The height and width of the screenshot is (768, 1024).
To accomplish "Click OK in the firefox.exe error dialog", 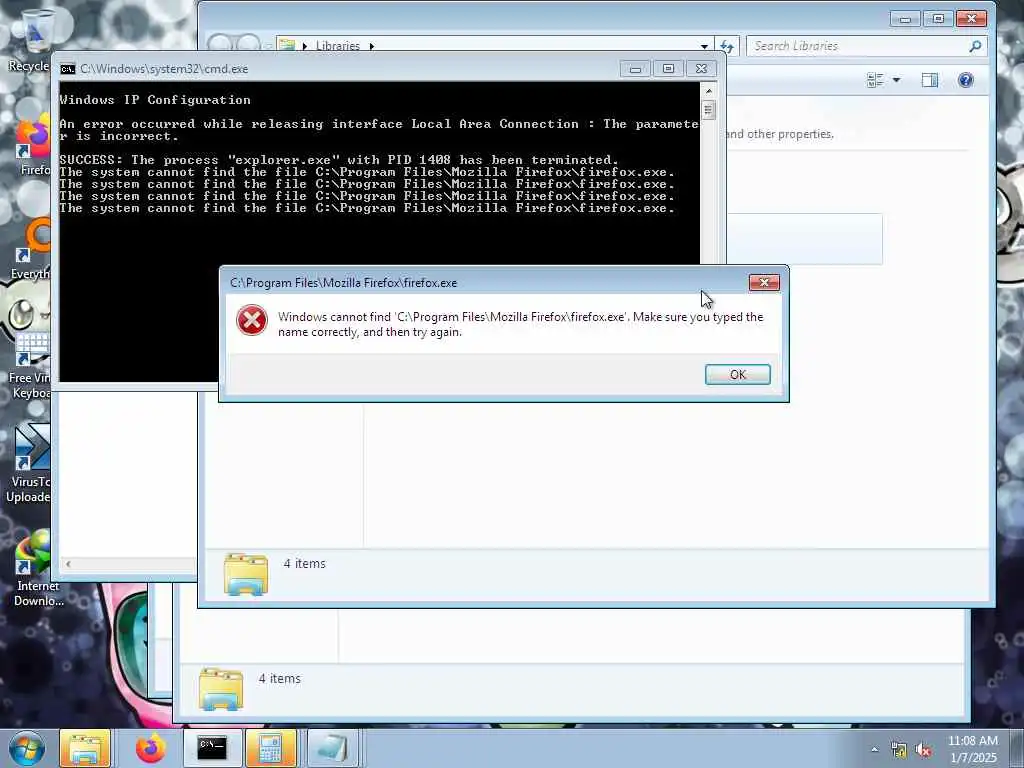I will tap(737, 374).
